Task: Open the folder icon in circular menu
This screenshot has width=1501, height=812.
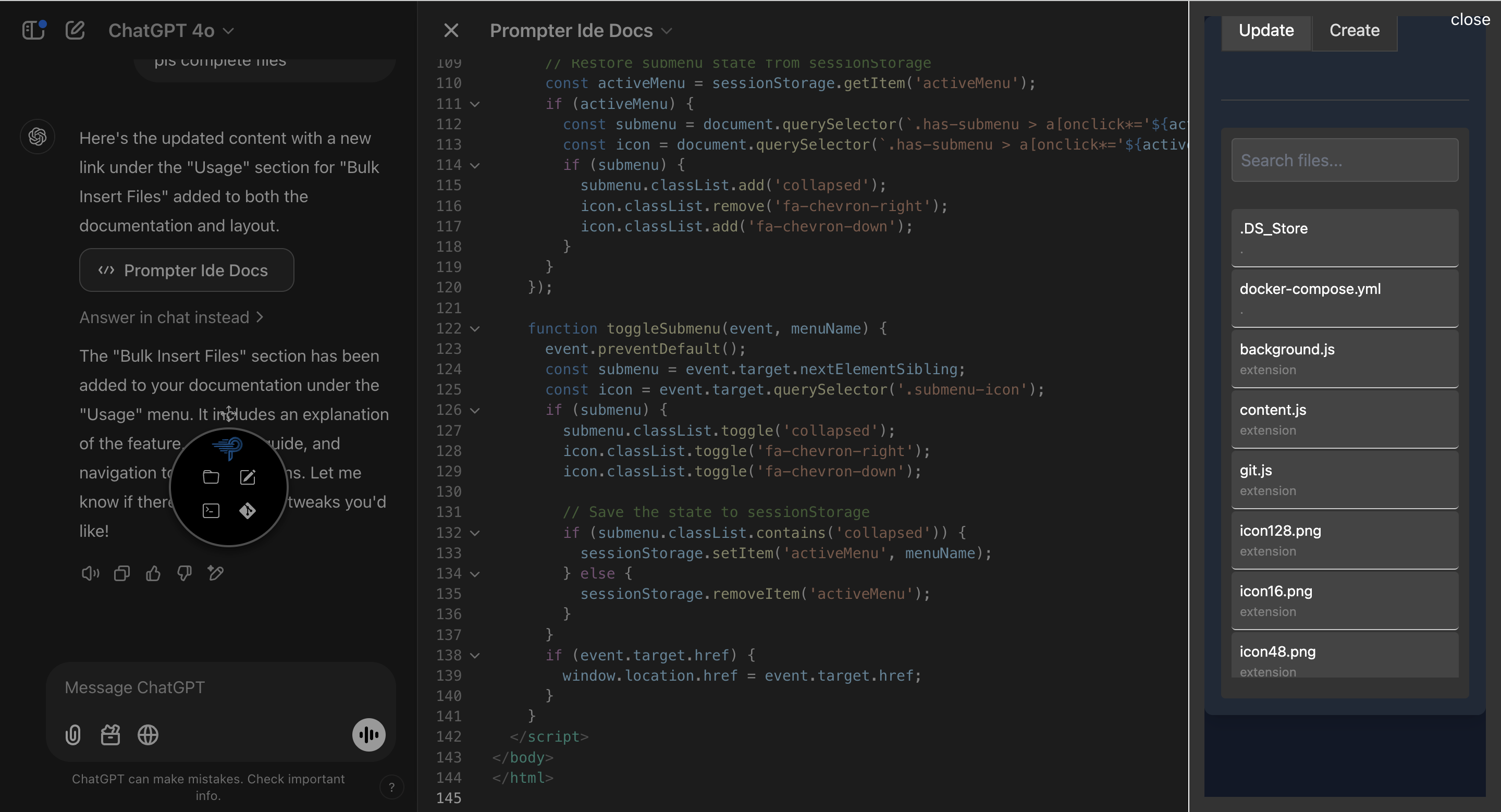Action: [211, 477]
